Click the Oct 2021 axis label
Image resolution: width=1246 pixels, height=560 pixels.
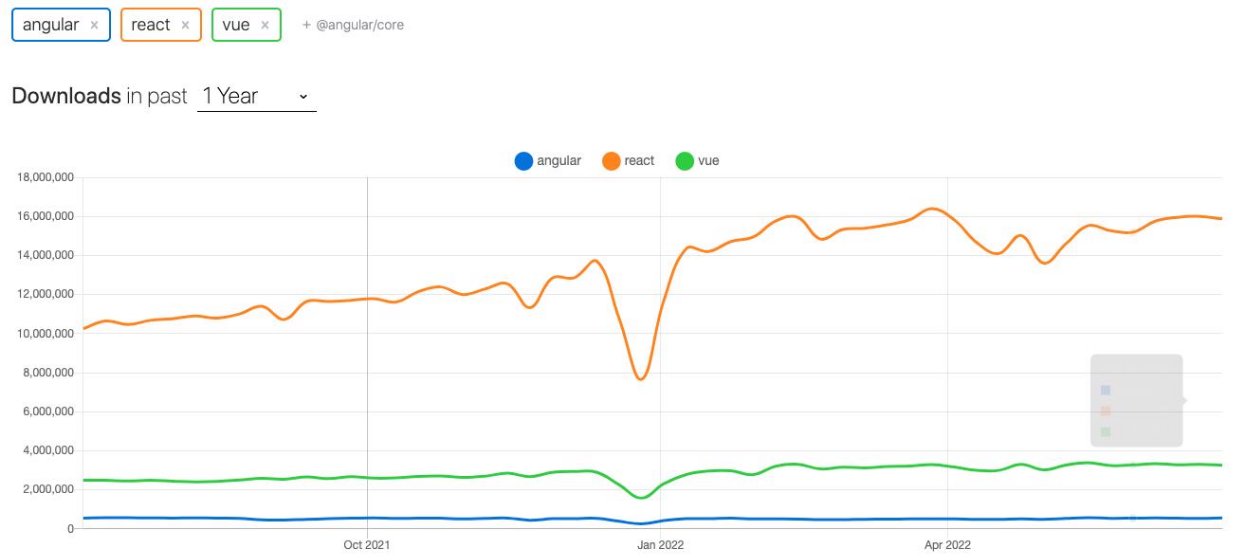[x=367, y=545]
